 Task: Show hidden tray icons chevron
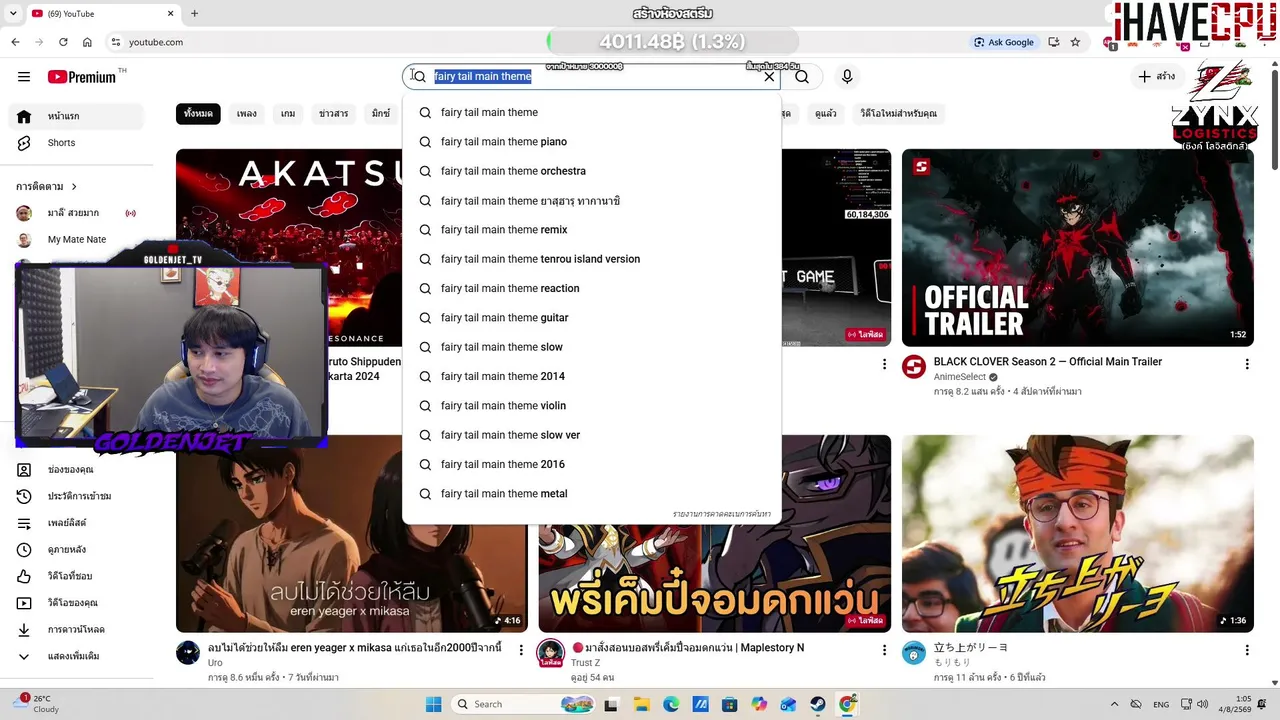pyautogui.click(x=1115, y=704)
